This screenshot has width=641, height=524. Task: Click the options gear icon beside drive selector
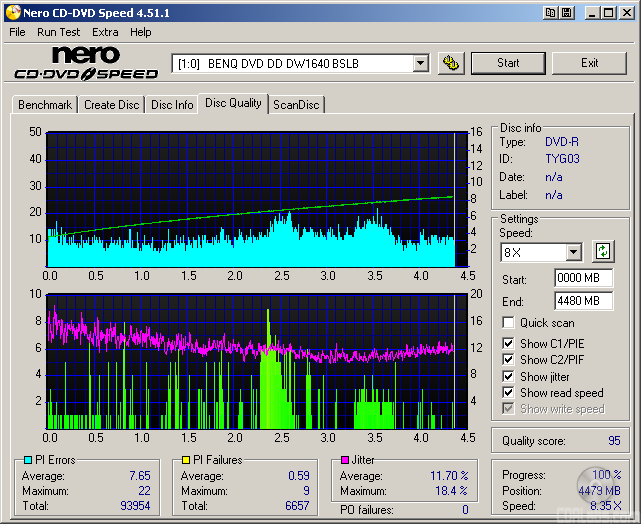pos(452,63)
